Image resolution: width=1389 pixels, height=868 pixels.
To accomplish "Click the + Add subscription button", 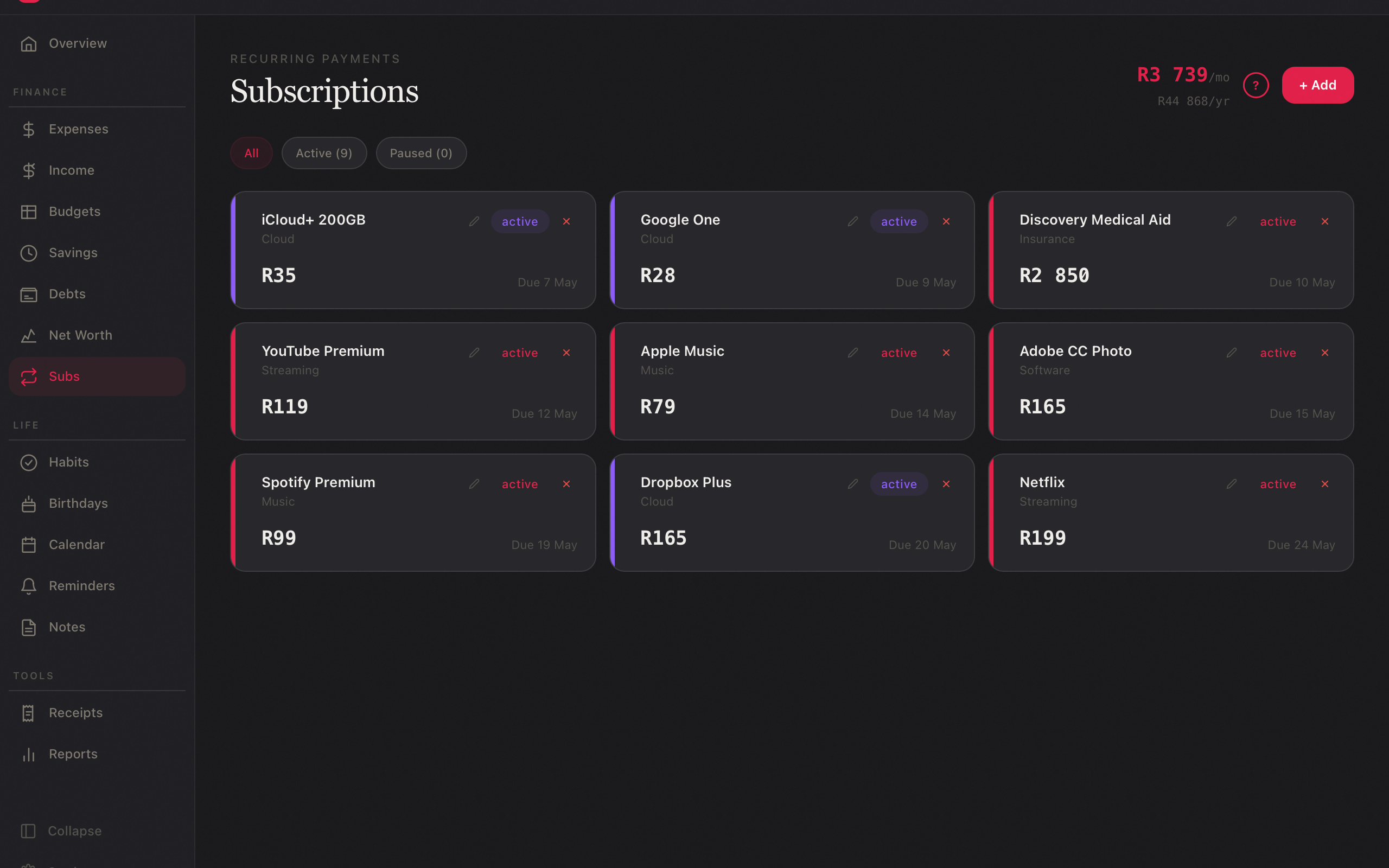I will [1318, 86].
